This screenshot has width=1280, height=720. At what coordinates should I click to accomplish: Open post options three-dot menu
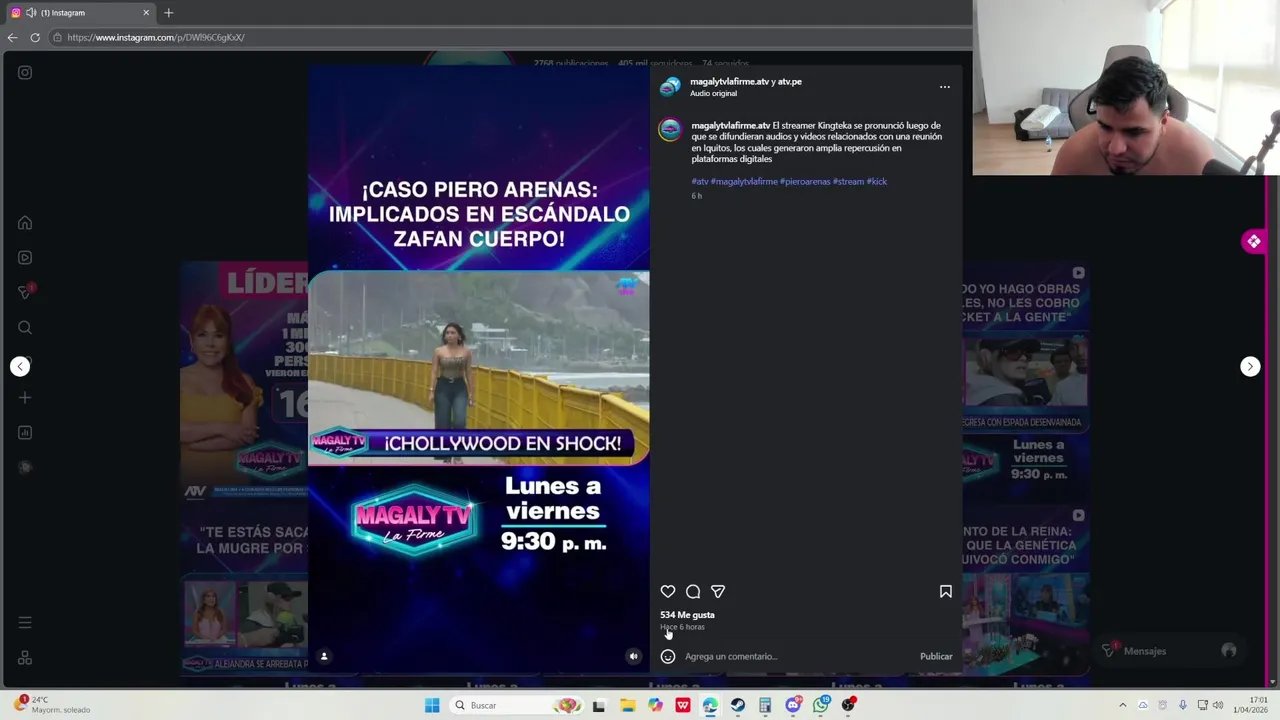pyautogui.click(x=945, y=87)
